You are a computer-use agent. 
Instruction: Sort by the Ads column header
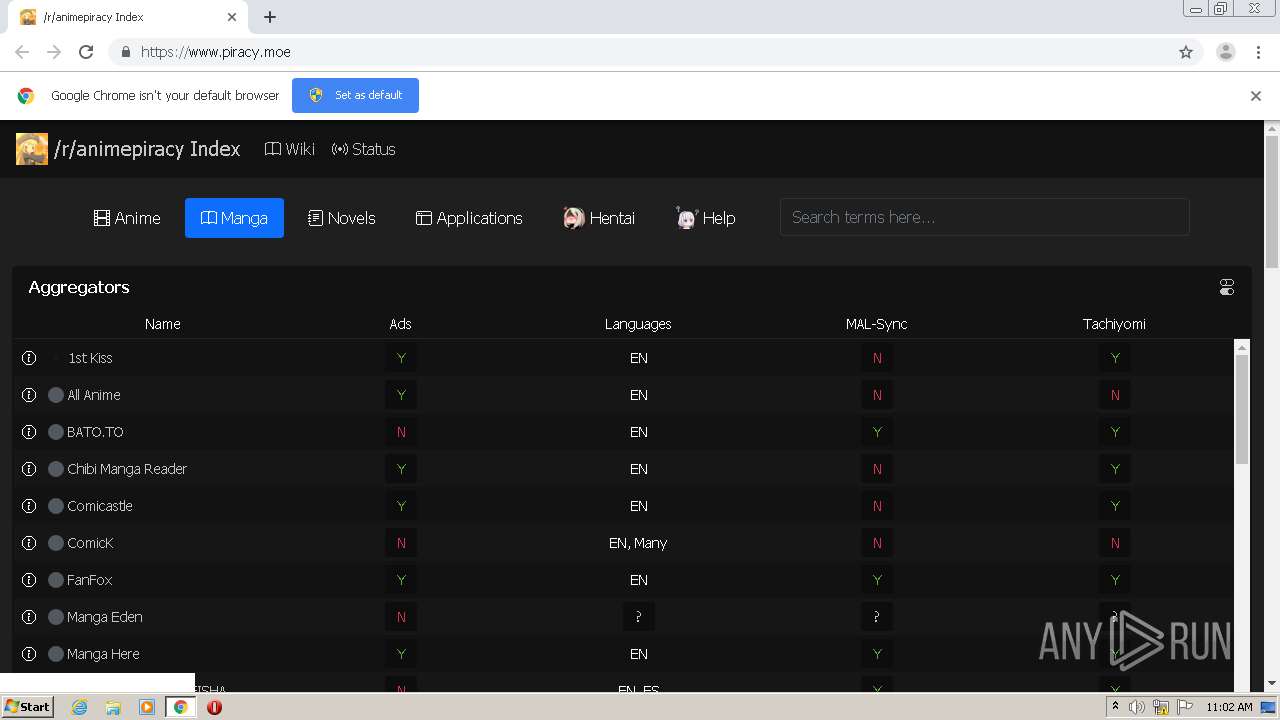400,324
